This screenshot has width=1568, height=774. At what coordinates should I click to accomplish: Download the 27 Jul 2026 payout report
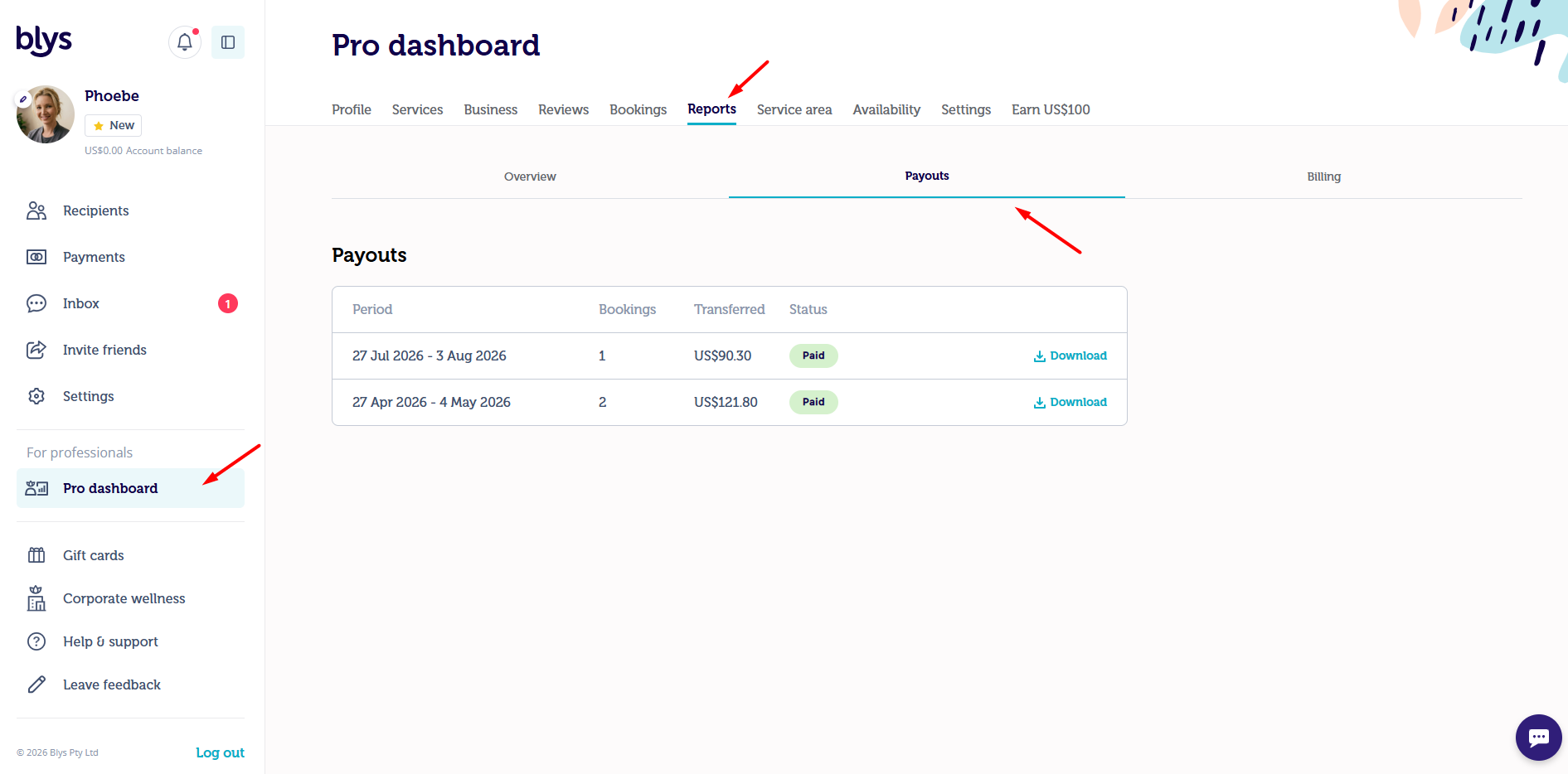[1070, 356]
